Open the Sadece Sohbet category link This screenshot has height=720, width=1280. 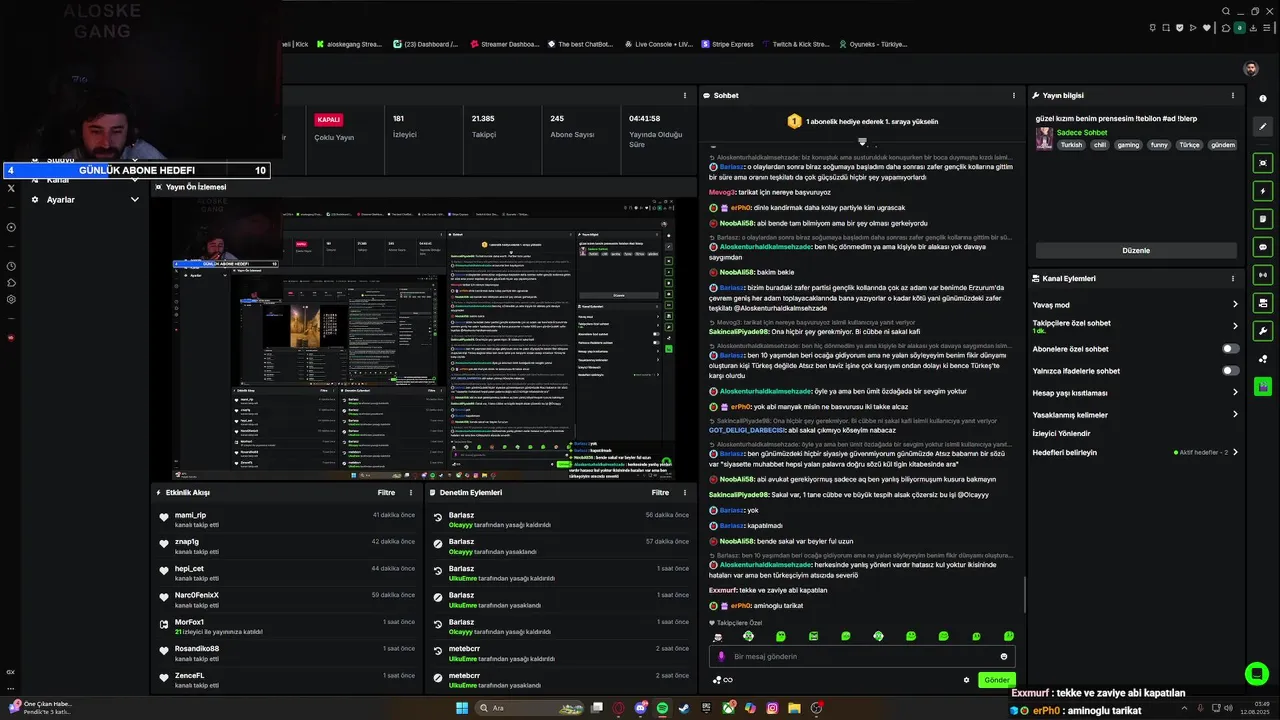coord(1082,132)
